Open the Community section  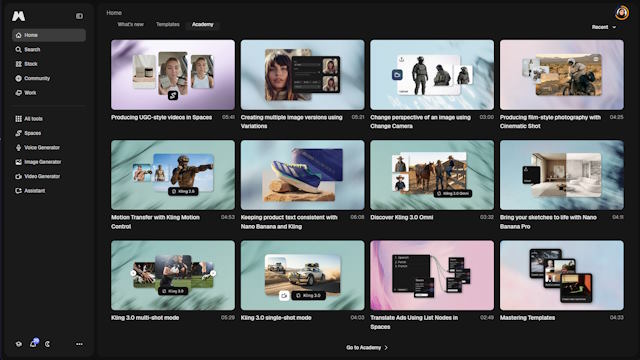point(49,78)
